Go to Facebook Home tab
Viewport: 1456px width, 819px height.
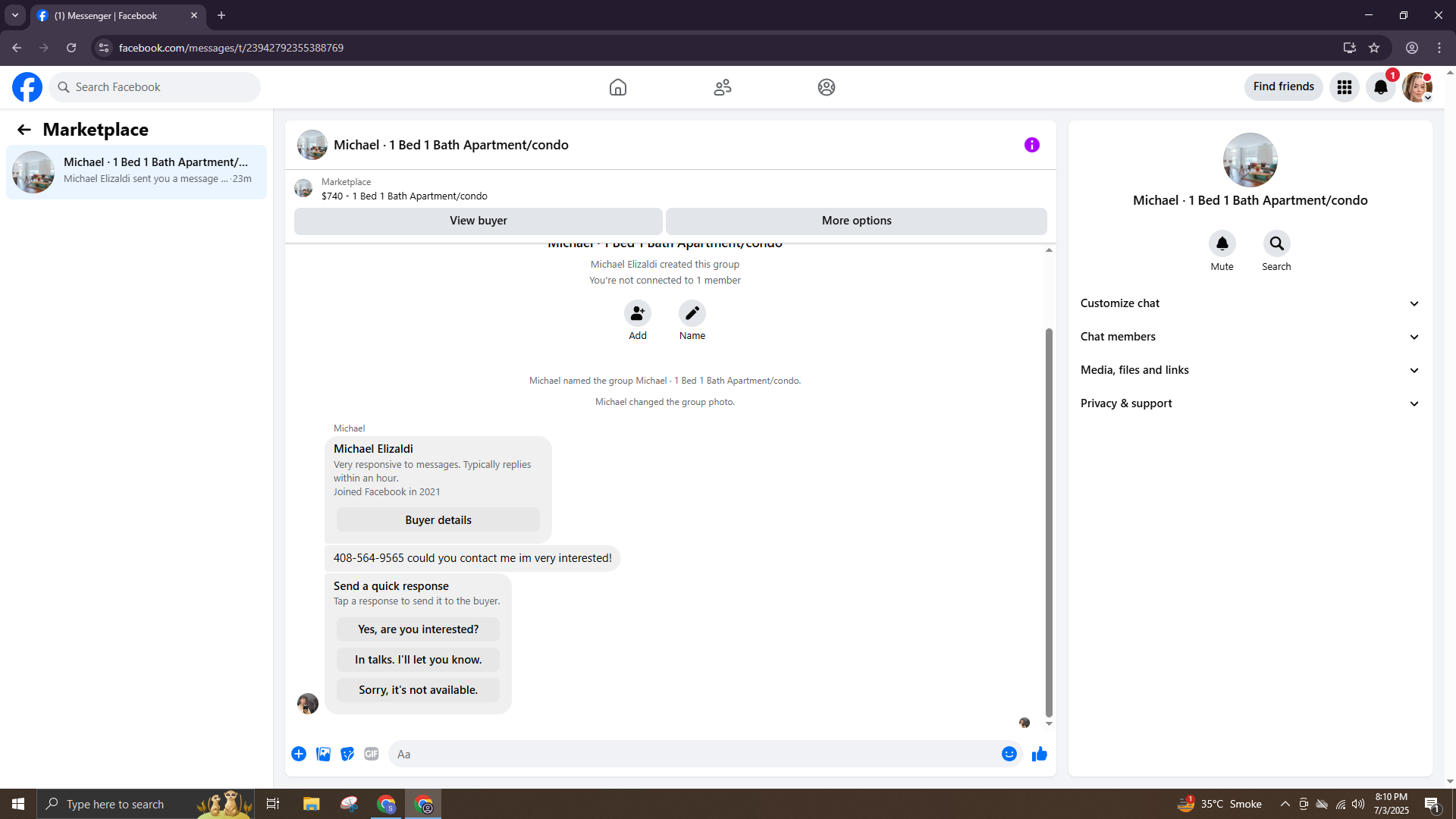tap(617, 87)
